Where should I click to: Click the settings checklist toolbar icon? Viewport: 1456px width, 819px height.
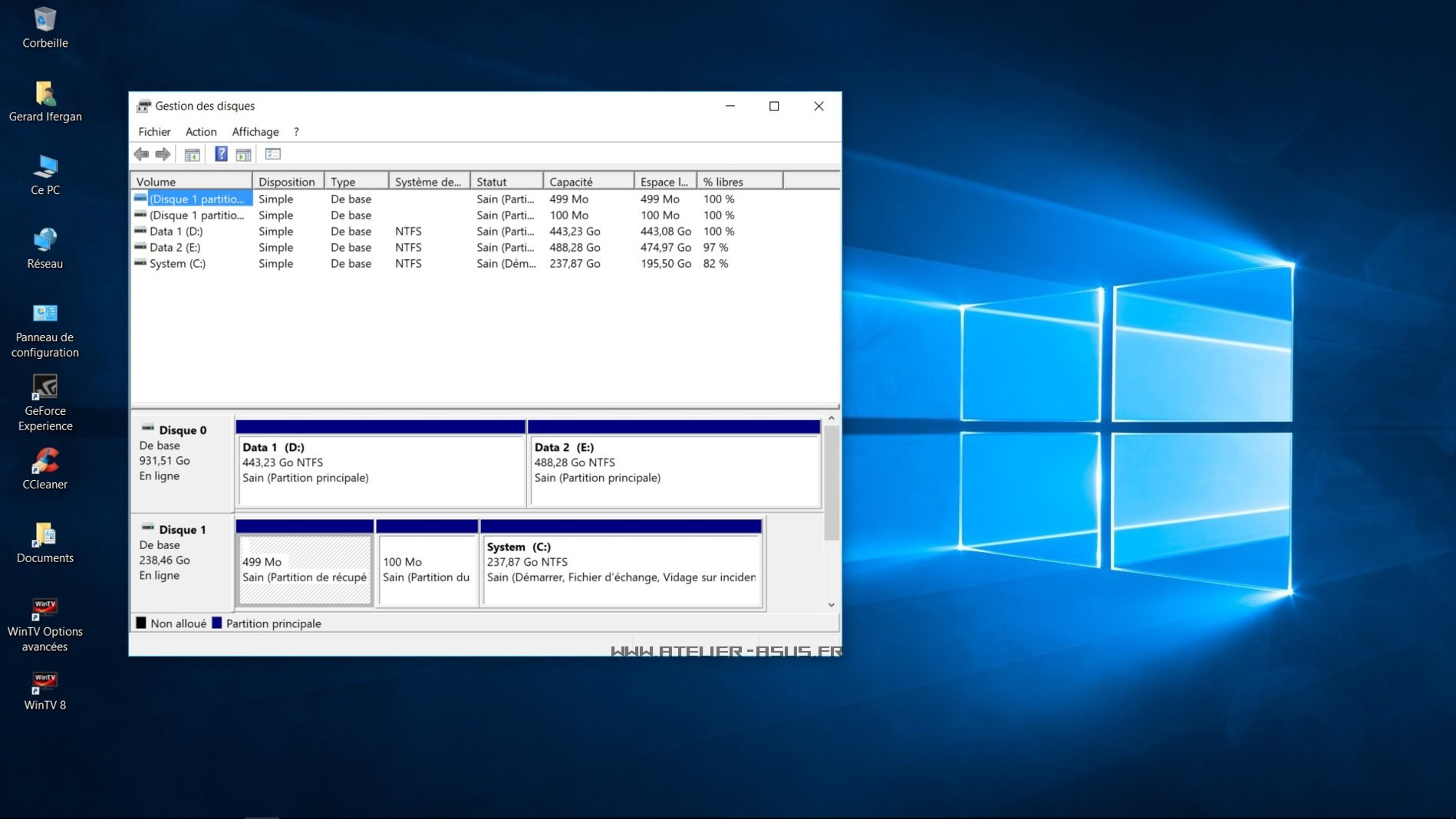[272, 154]
